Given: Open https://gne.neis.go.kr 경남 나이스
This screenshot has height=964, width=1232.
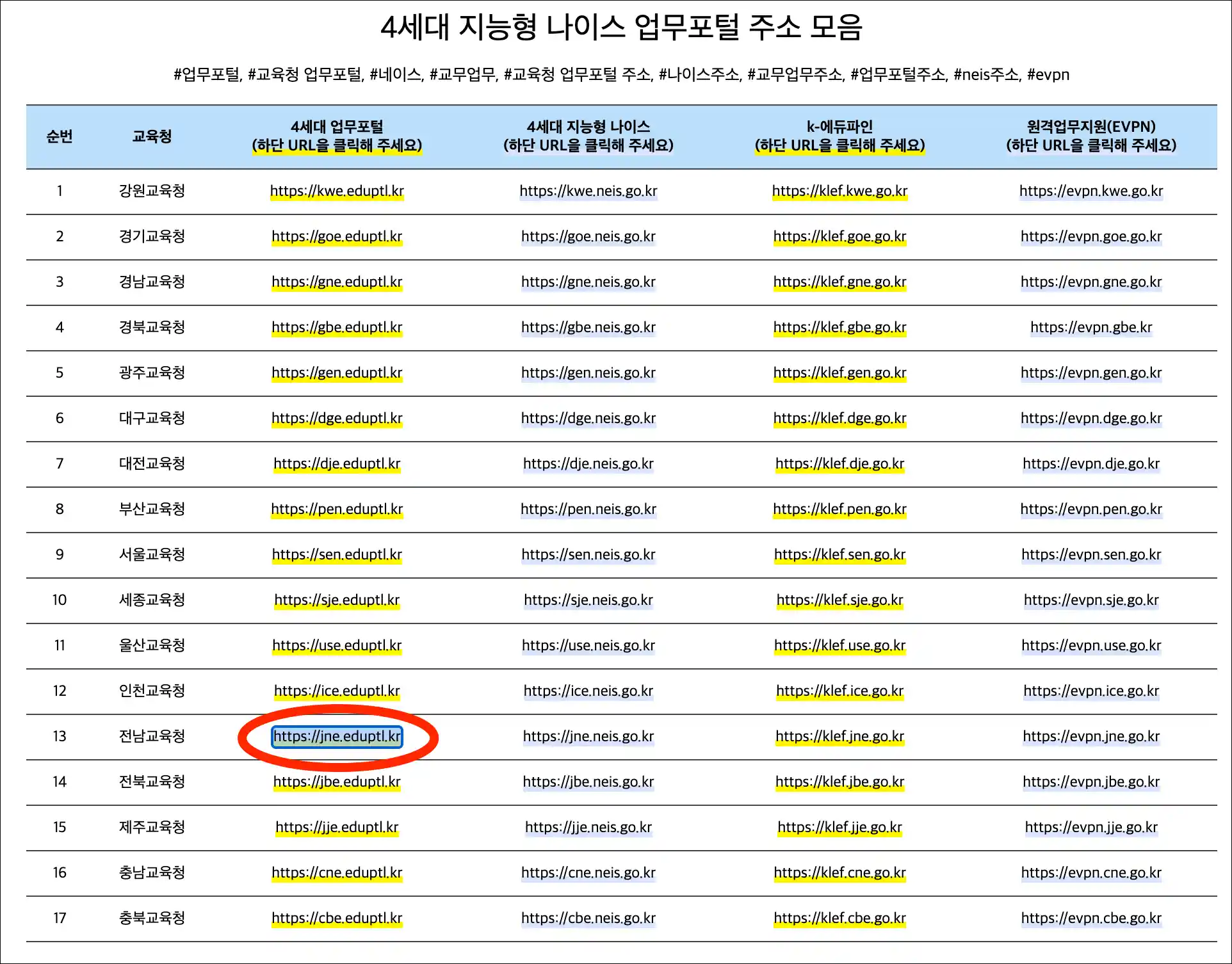Looking at the screenshot, I should click(588, 282).
